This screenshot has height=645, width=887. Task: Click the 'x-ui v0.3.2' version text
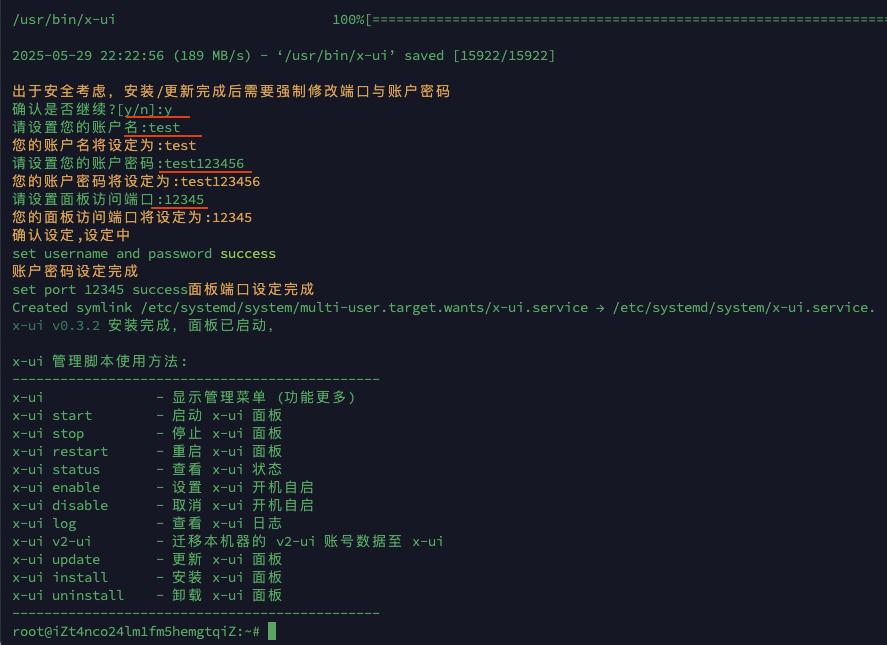tap(56, 326)
